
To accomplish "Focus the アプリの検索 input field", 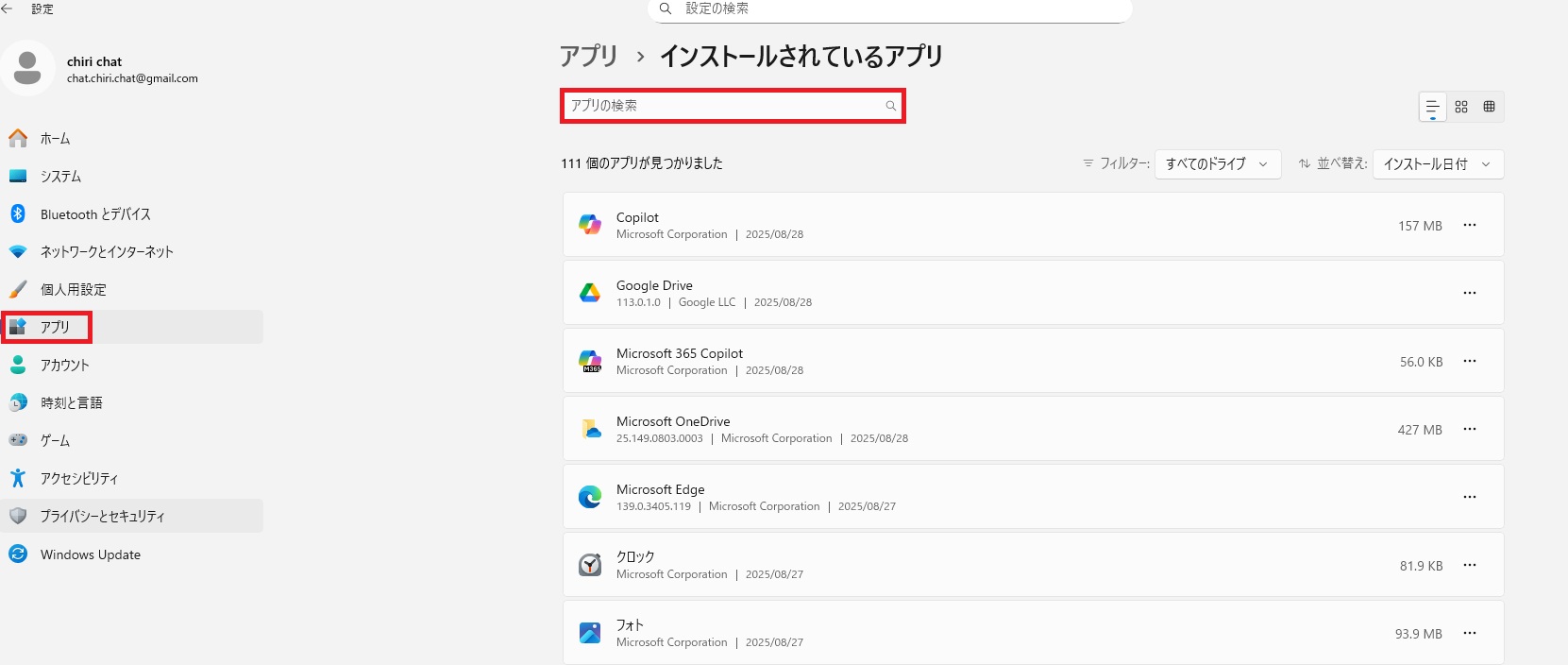I will pos(733,106).
